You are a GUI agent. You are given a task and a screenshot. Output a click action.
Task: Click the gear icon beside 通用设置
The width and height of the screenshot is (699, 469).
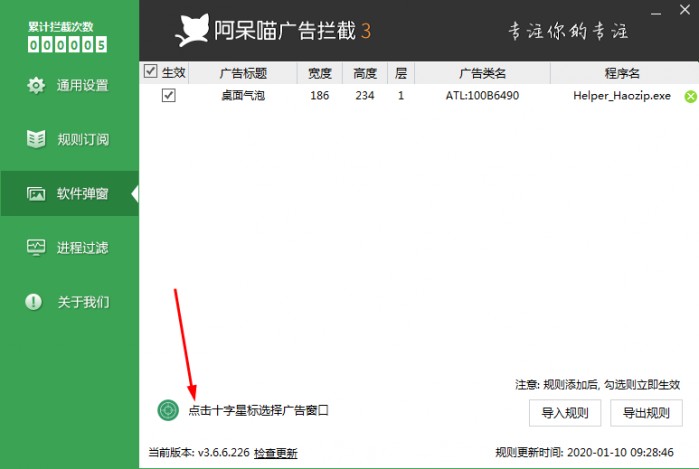click(x=36, y=85)
